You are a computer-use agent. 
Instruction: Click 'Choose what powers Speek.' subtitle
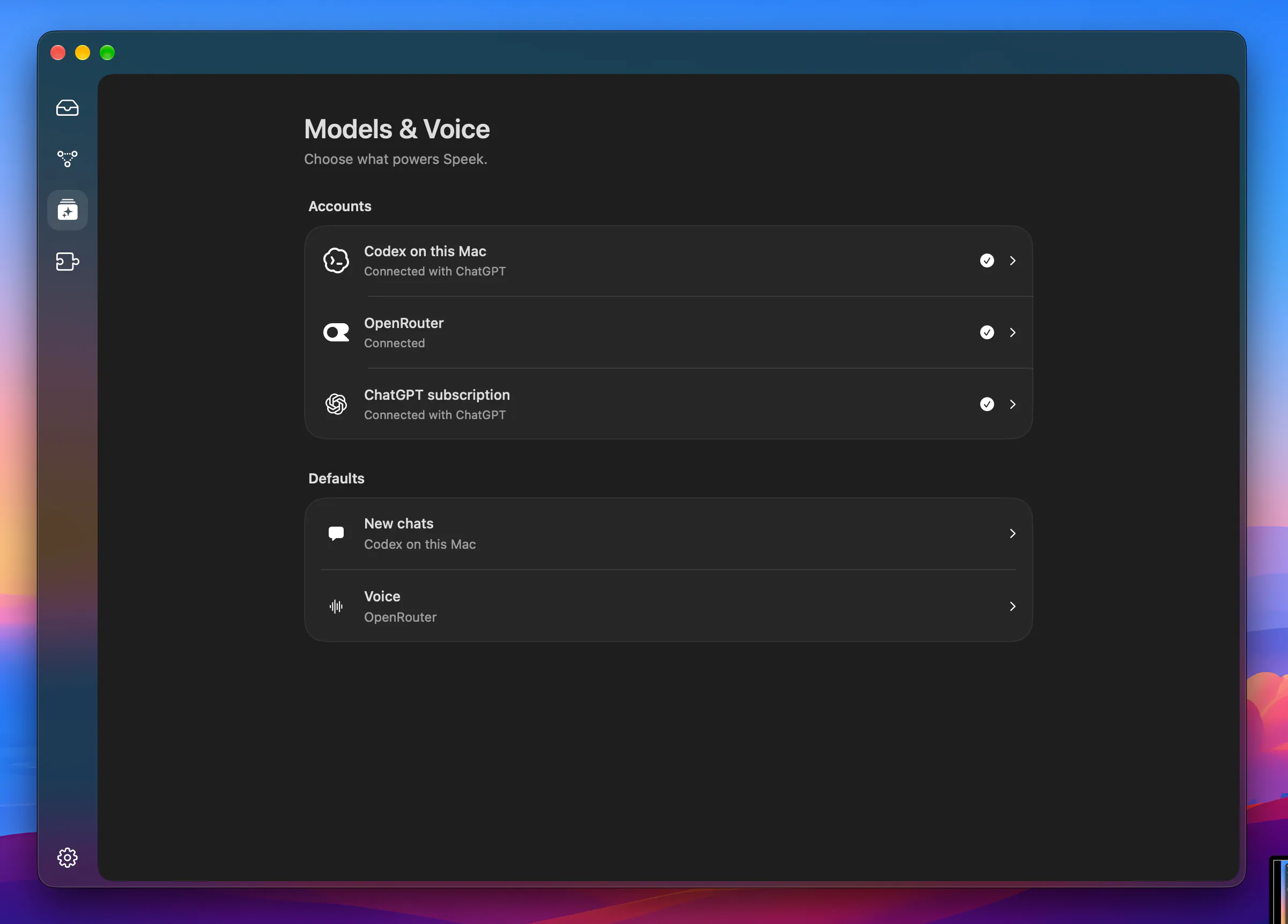(x=396, y=159)
